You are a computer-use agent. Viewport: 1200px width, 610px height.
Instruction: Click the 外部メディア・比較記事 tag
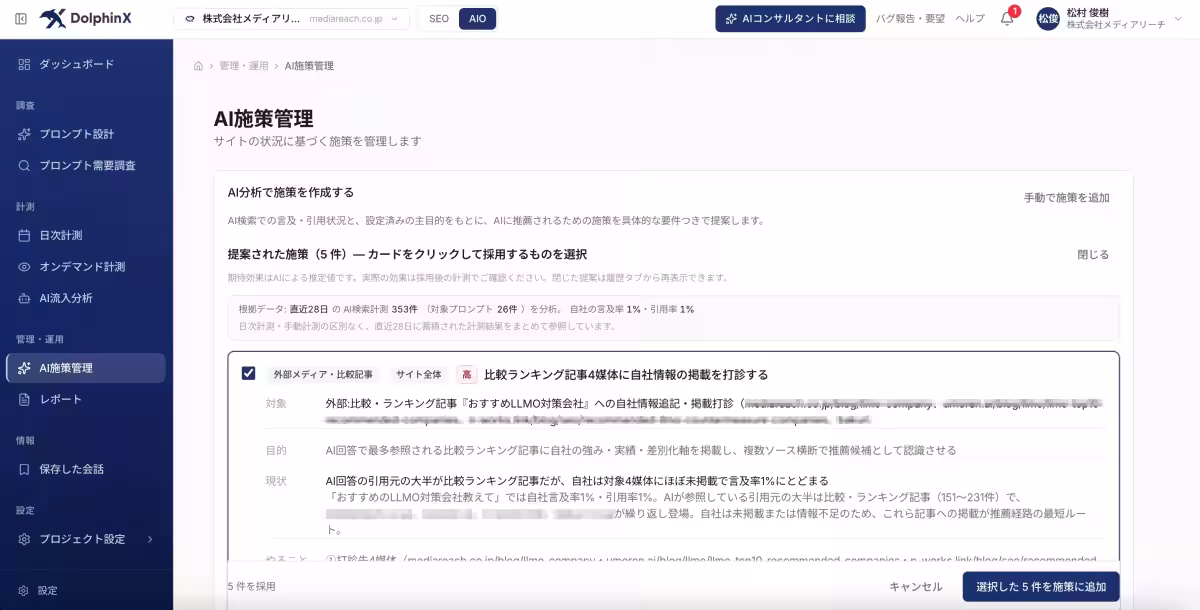pyautogui.click(x=323, y=374)
